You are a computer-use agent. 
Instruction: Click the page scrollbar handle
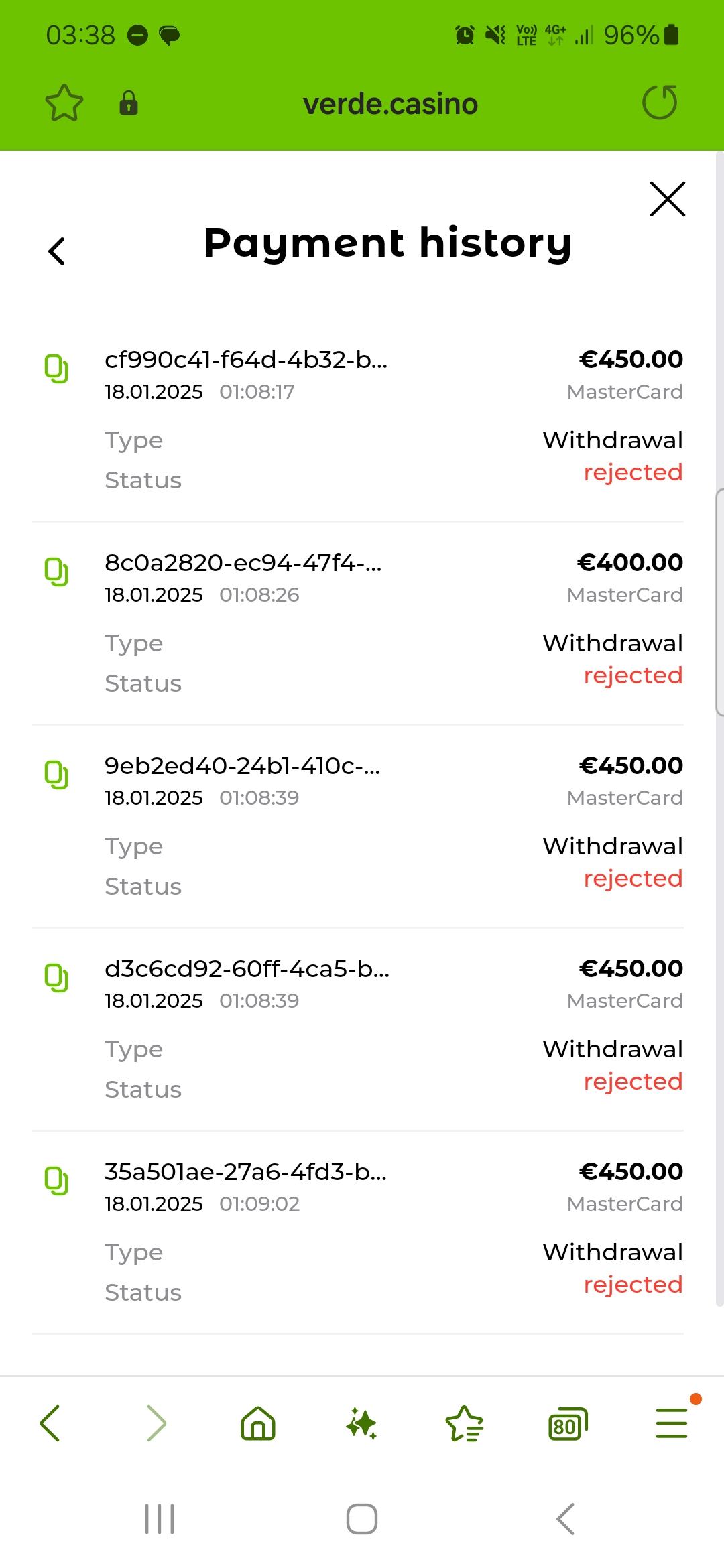719,603
